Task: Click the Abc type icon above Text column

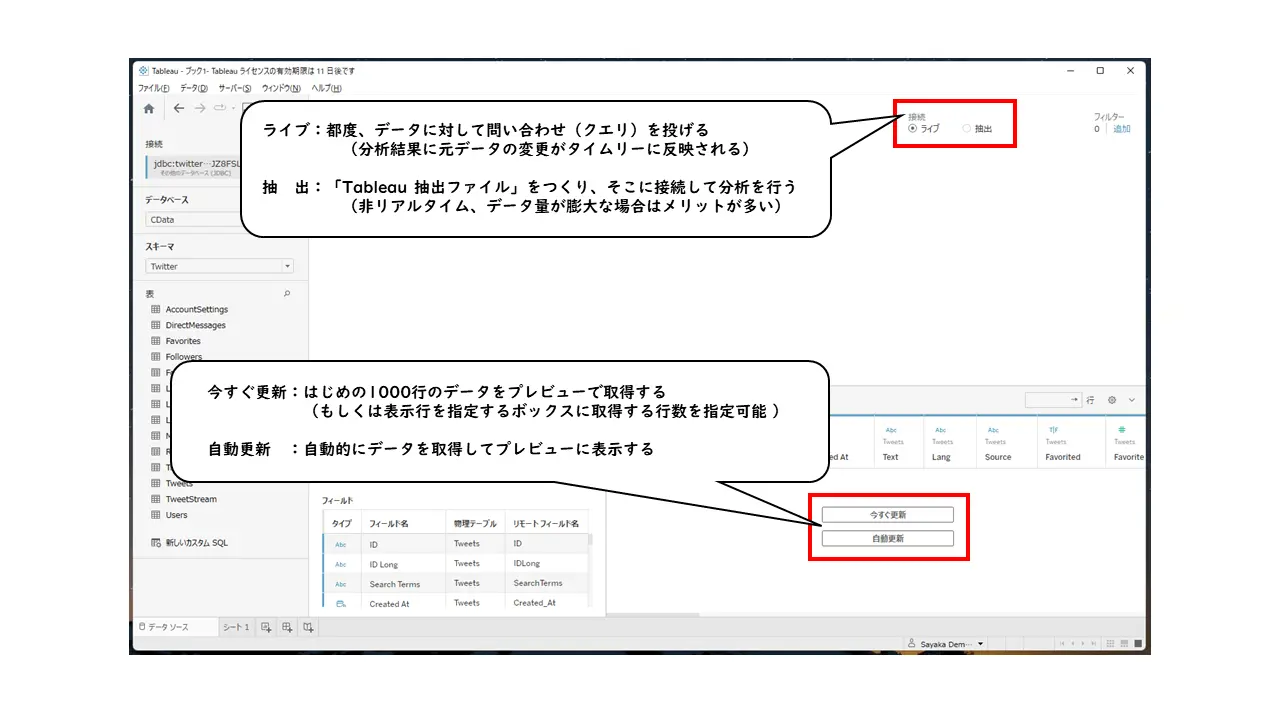Action: coord(891,430)
